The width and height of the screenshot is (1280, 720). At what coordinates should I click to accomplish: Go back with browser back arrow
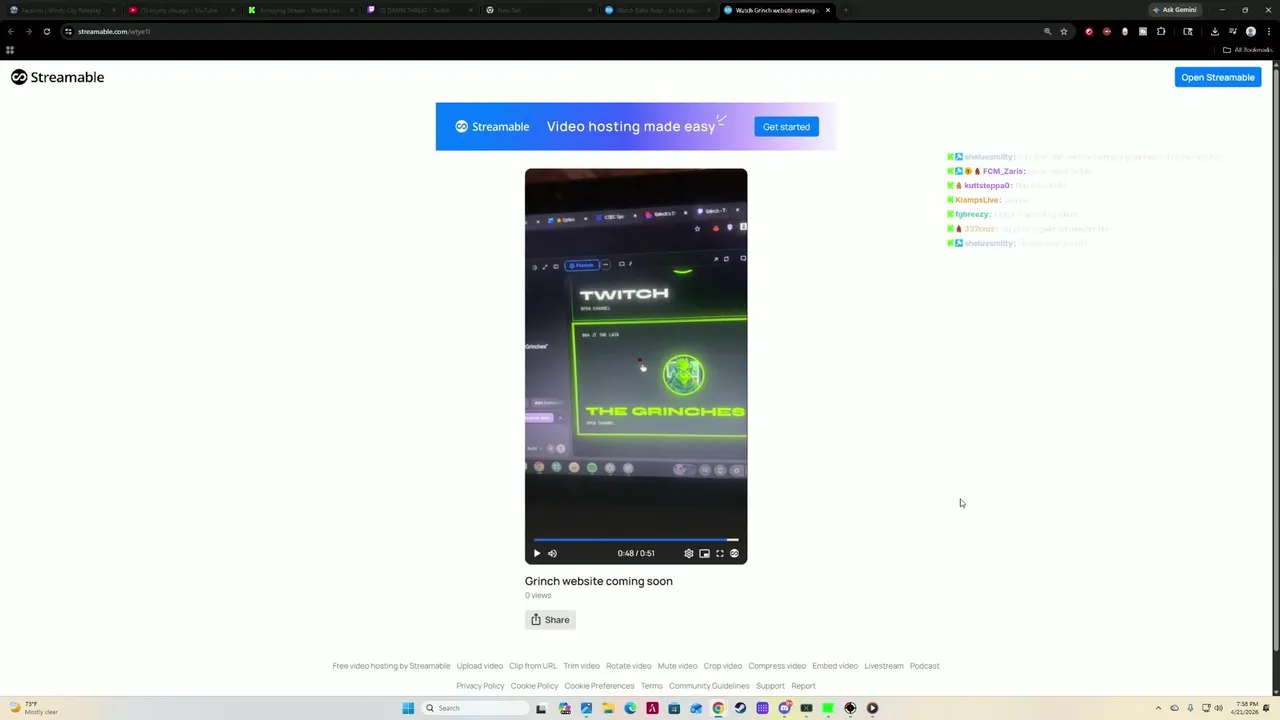(11, 31)
